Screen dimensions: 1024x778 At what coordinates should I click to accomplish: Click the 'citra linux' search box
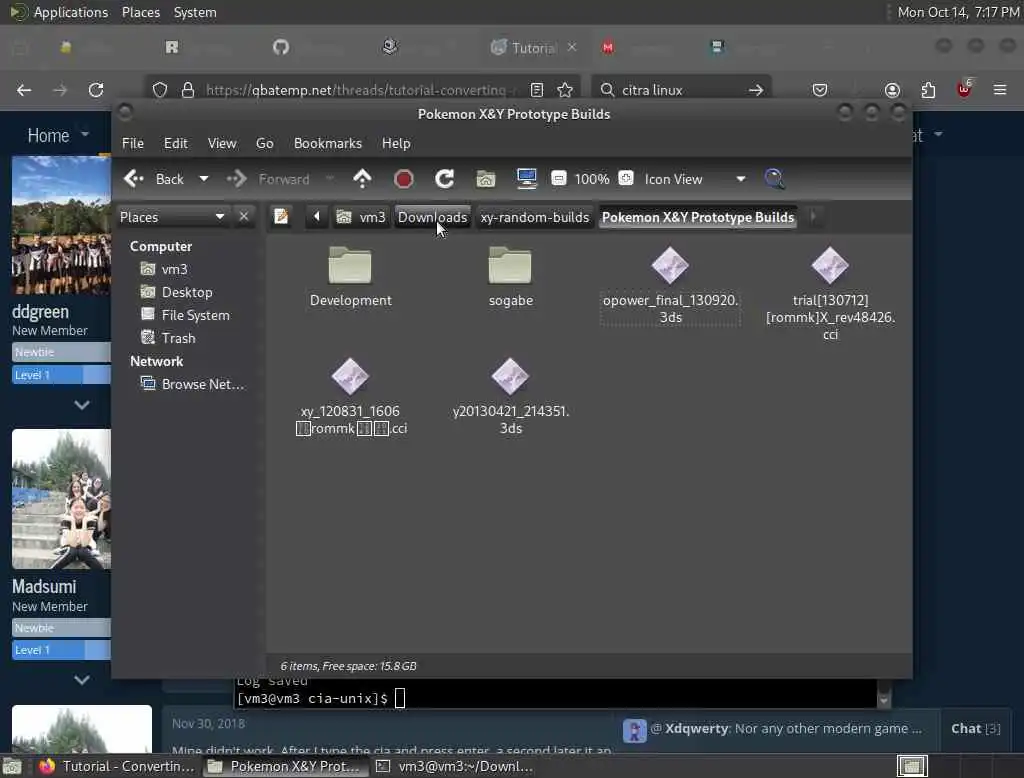tap(679, 90)
